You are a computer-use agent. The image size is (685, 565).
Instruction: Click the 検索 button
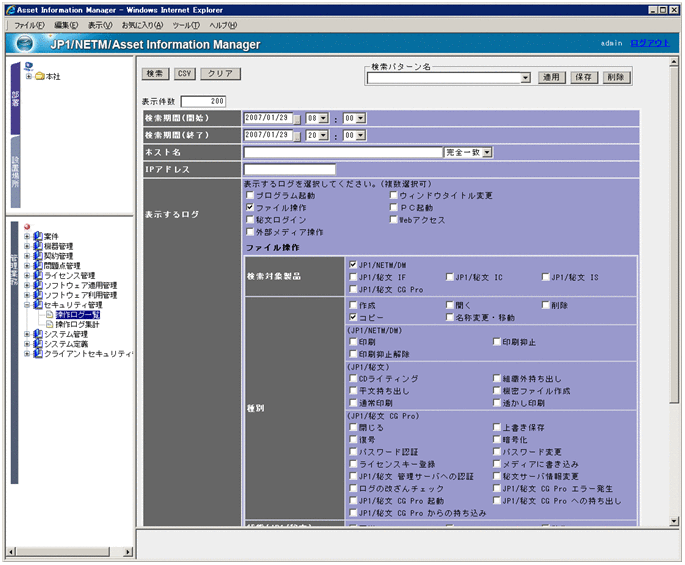(x=155, y=73)
